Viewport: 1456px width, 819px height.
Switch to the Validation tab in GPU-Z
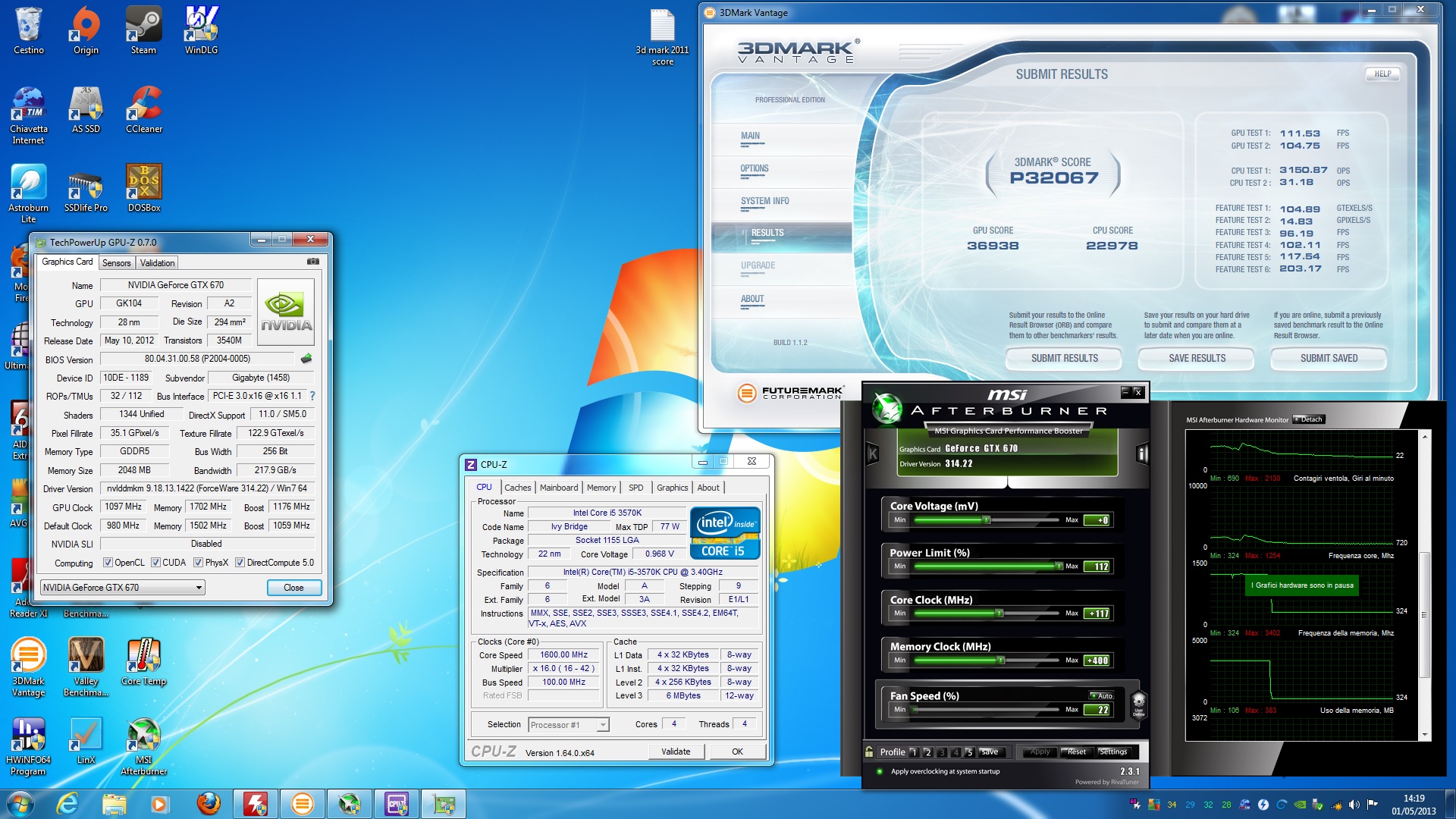pyautogui.click(x=158, y=263)
